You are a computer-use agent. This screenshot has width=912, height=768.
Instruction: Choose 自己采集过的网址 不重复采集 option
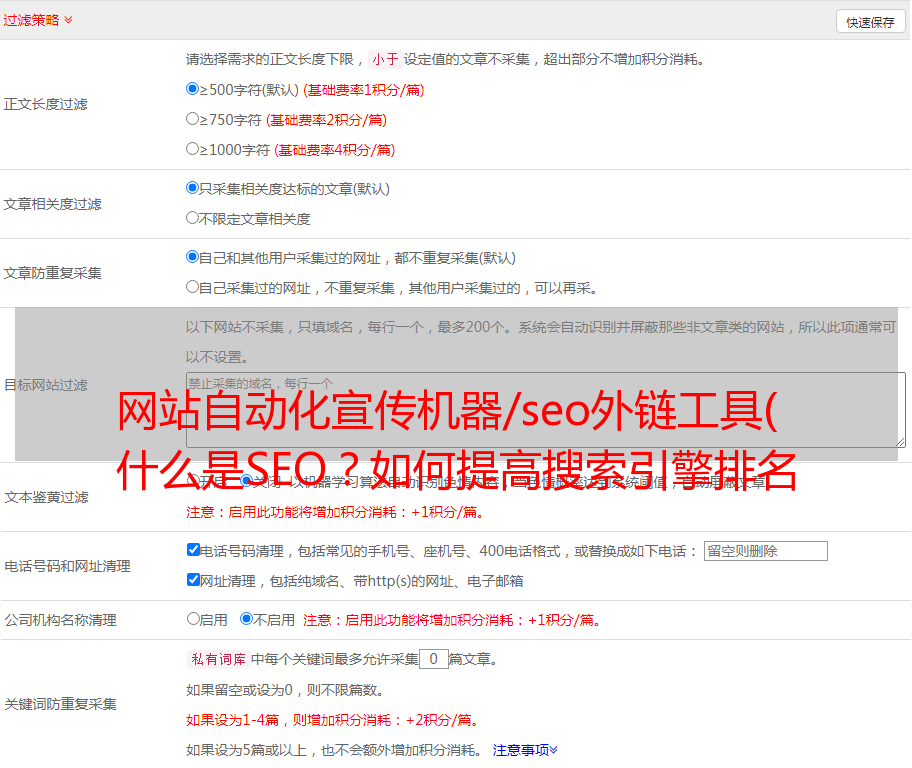pos(193,287)
